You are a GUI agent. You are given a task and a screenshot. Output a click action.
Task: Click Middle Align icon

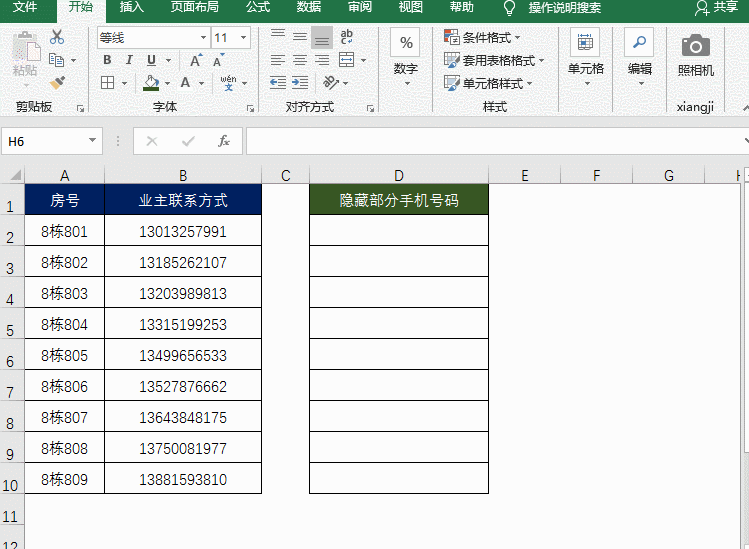300,36
